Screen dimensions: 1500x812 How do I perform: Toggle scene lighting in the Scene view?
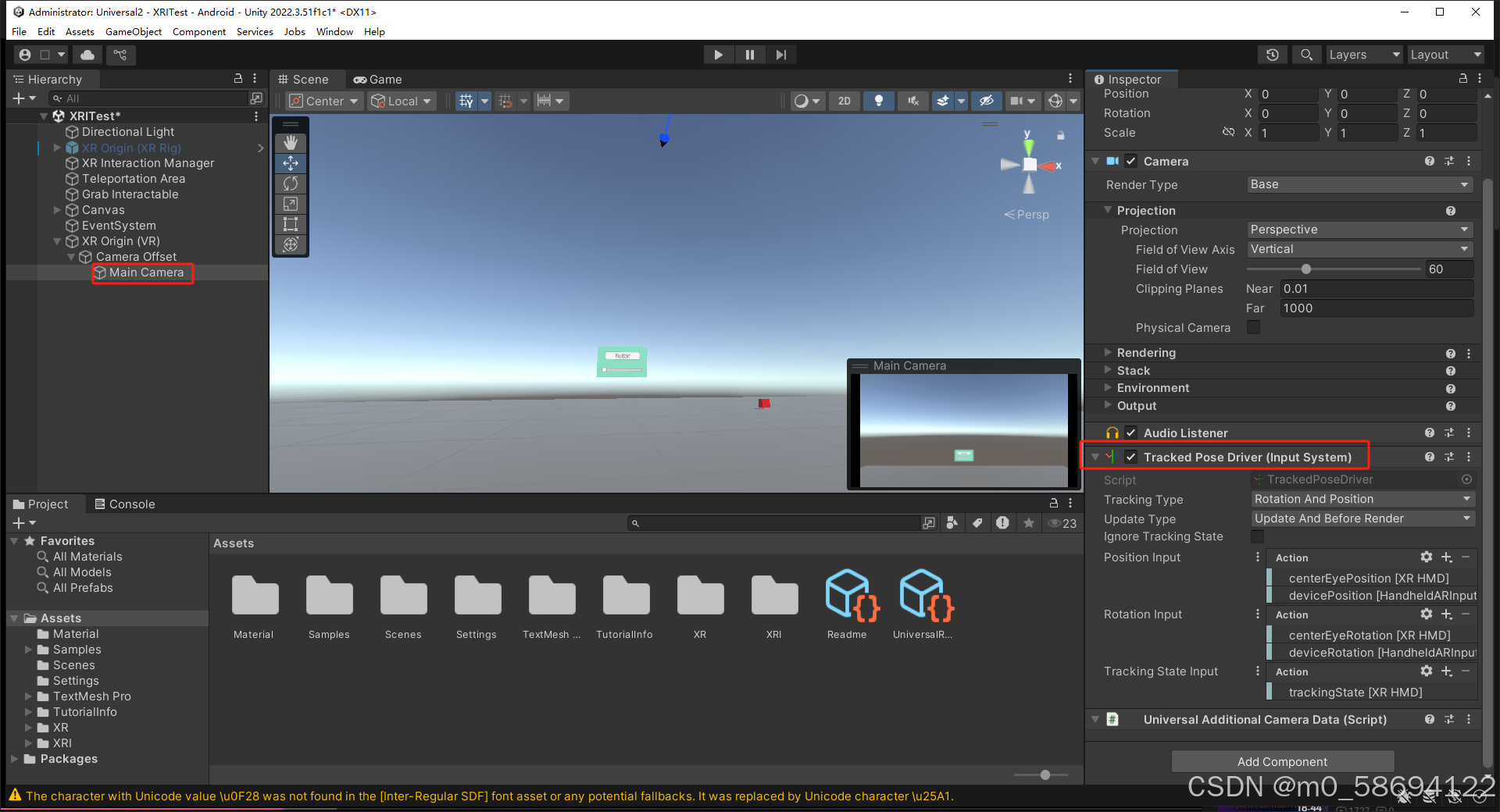(x=878, y=101)
